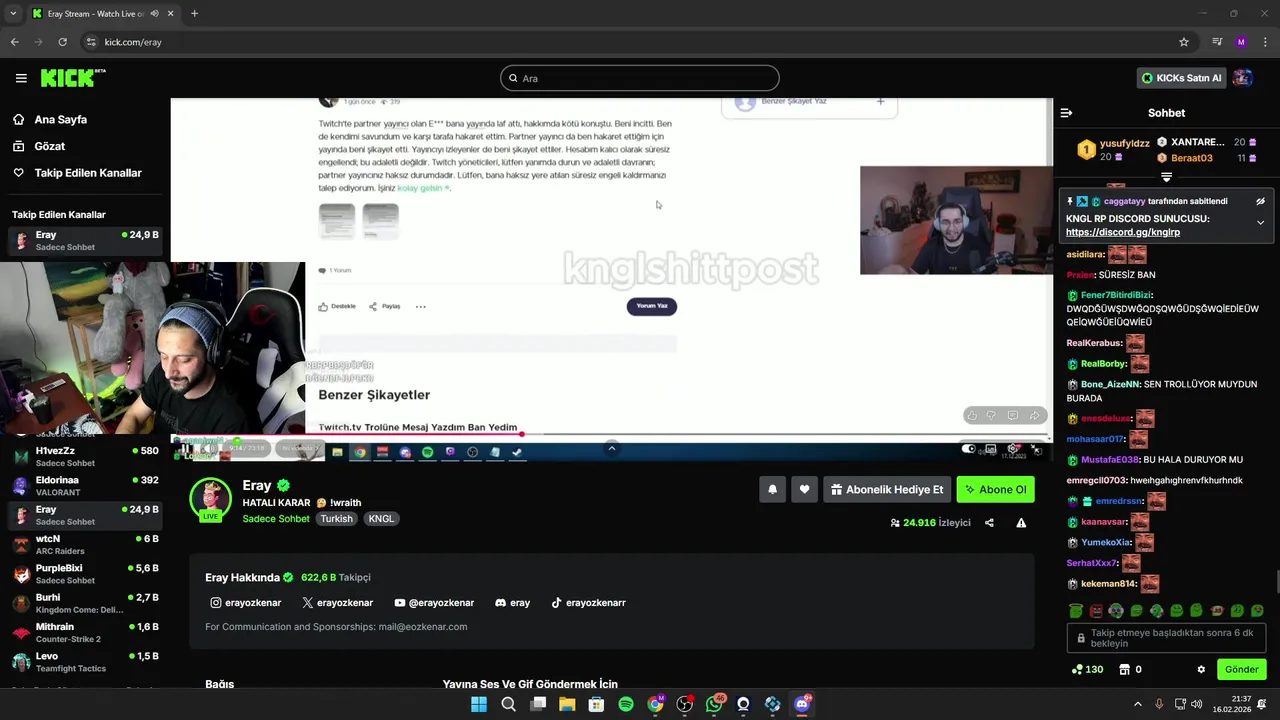Open erayozkenar Instagram link
This screenshot has height=720, width=1280.
[246, 603]
